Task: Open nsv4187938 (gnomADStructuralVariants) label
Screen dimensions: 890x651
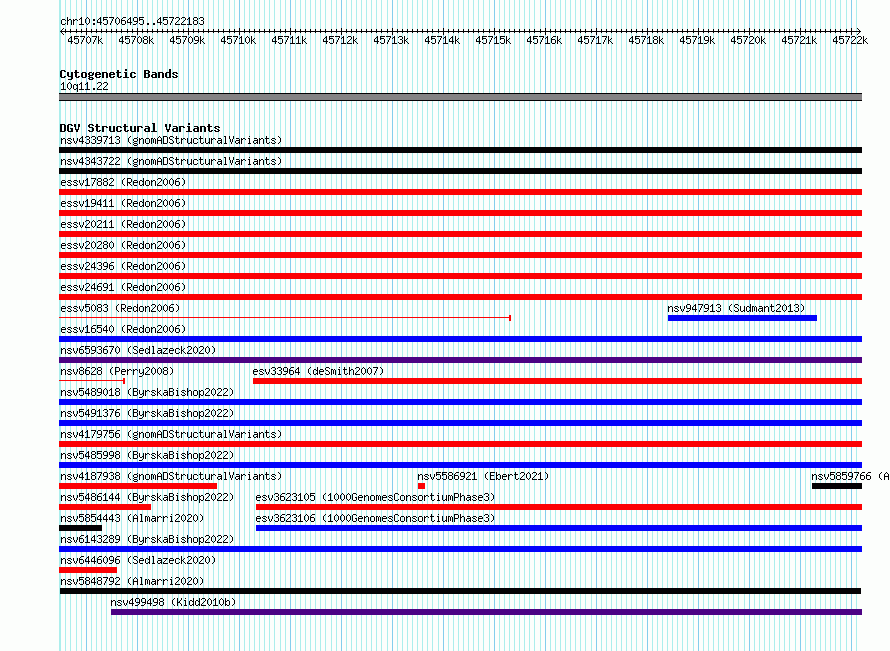Action: (171, 476)
